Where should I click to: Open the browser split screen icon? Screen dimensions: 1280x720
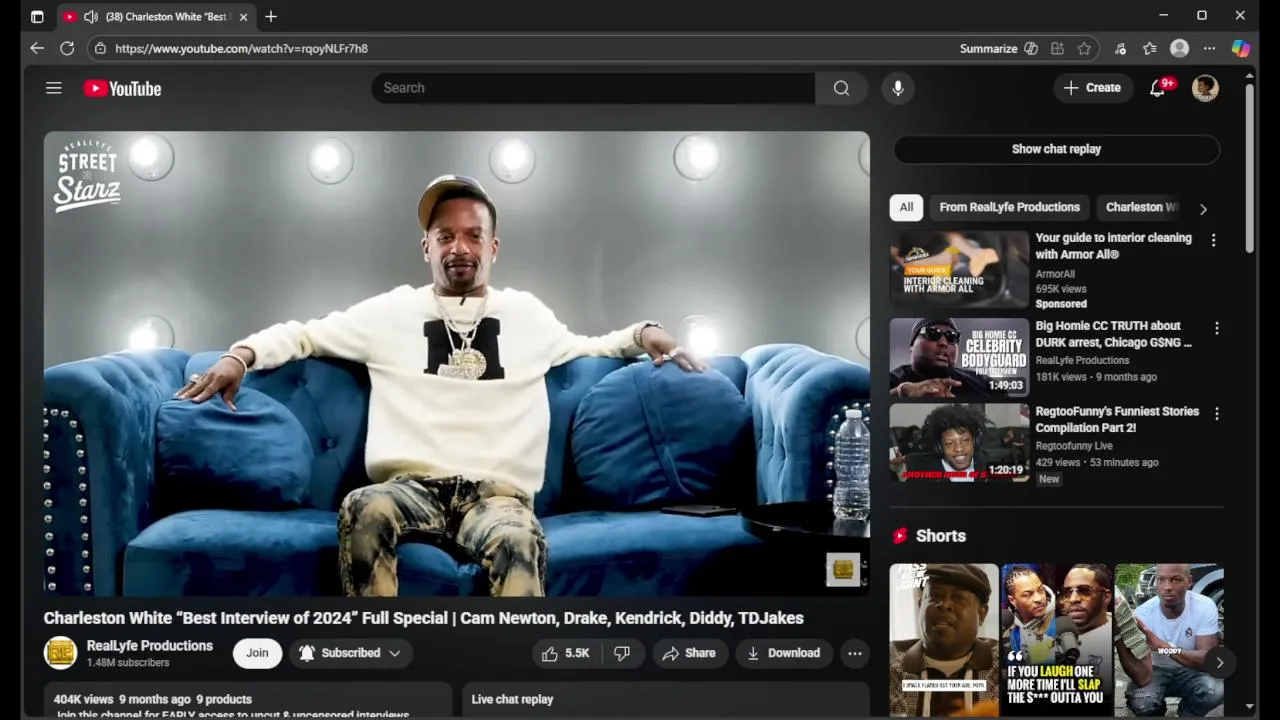[x=1057, y=48]
